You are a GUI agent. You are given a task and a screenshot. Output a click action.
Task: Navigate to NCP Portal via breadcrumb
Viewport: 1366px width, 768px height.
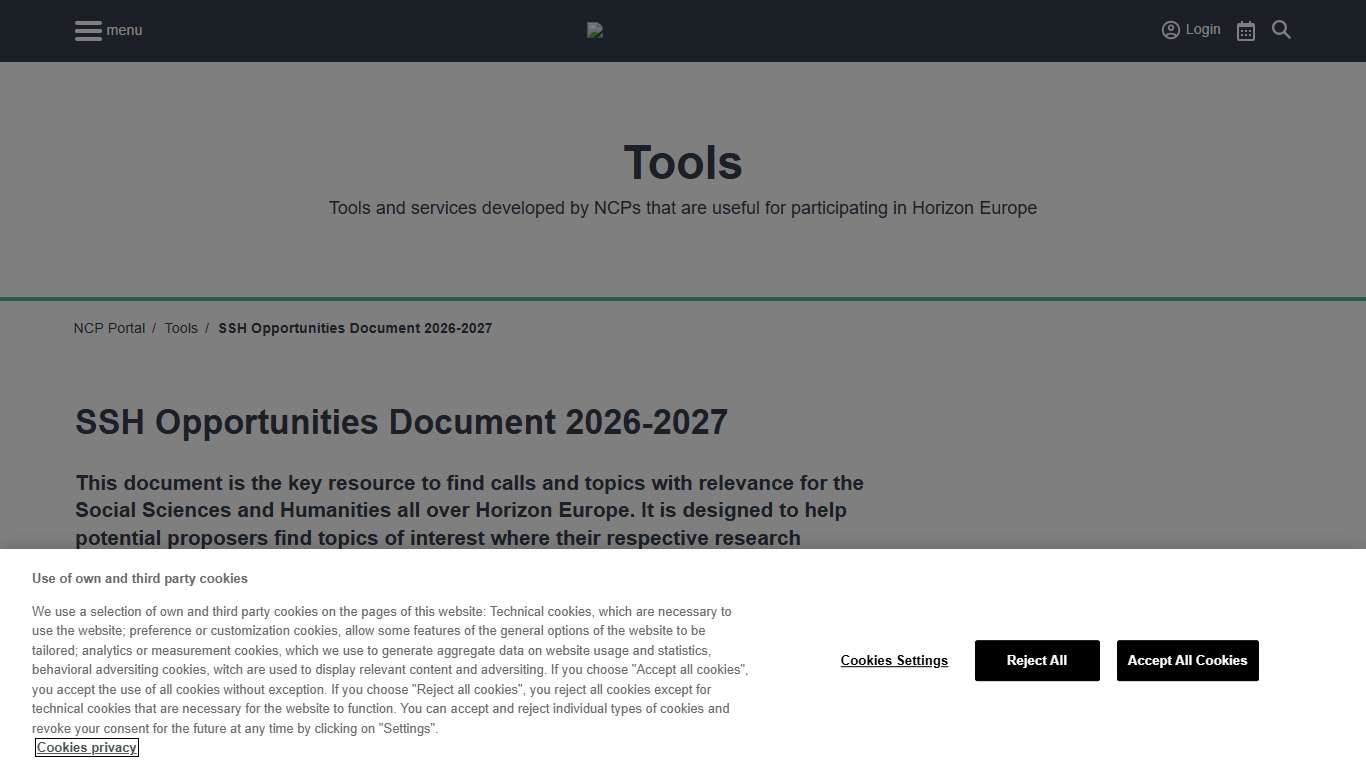109,327
